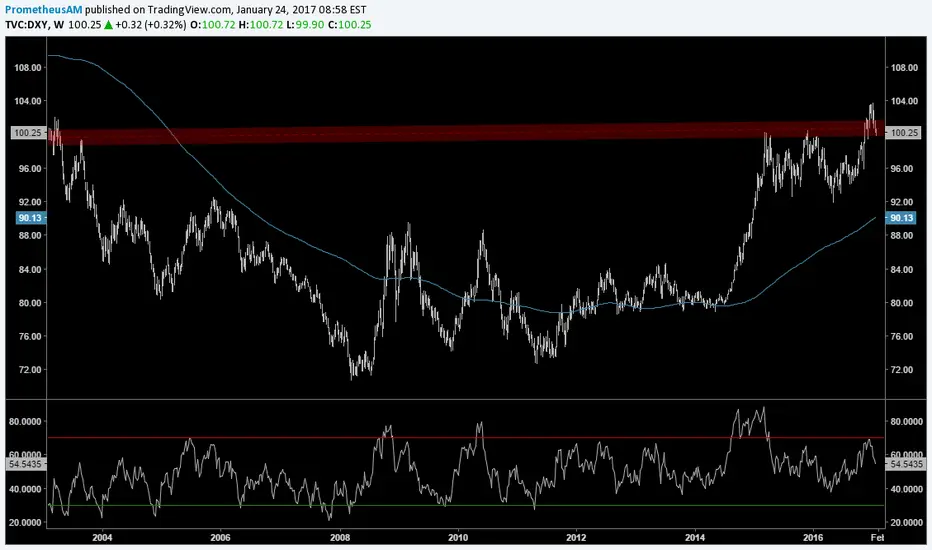Click the 54.5435 indicator tag on the right scale
This screenshot has width=932, height=550.
coord(907,464)
